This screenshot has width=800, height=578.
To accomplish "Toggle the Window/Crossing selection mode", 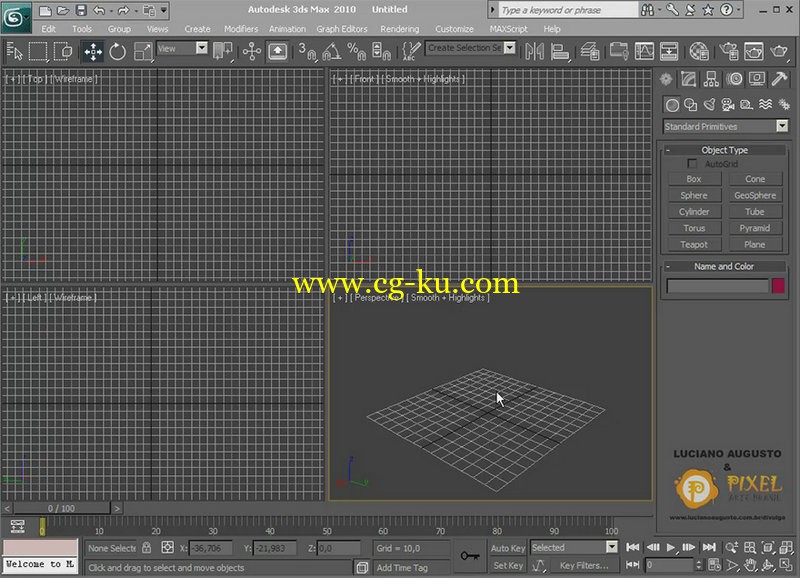I will 63,52.
